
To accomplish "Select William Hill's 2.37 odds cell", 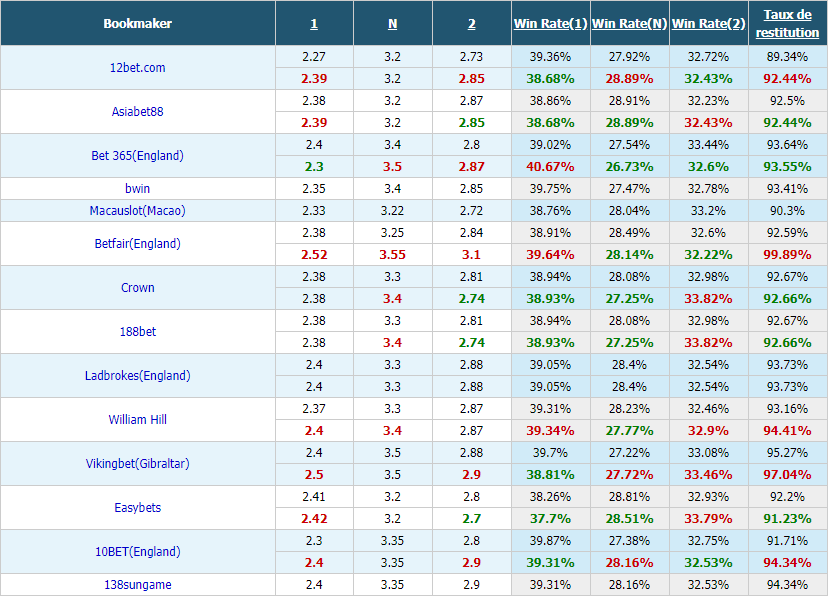I will pyautogui.click(x=314, y=409).
